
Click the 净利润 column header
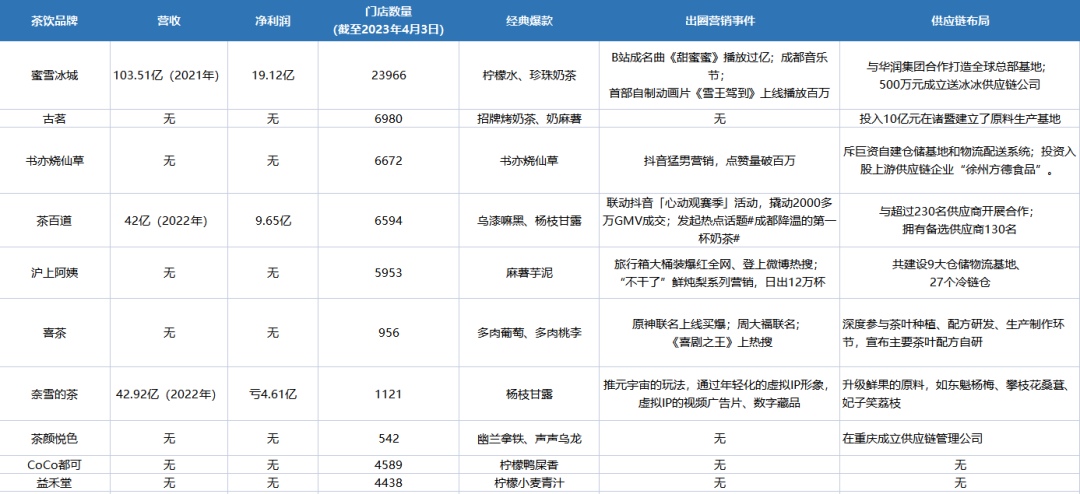pos(273,21)
